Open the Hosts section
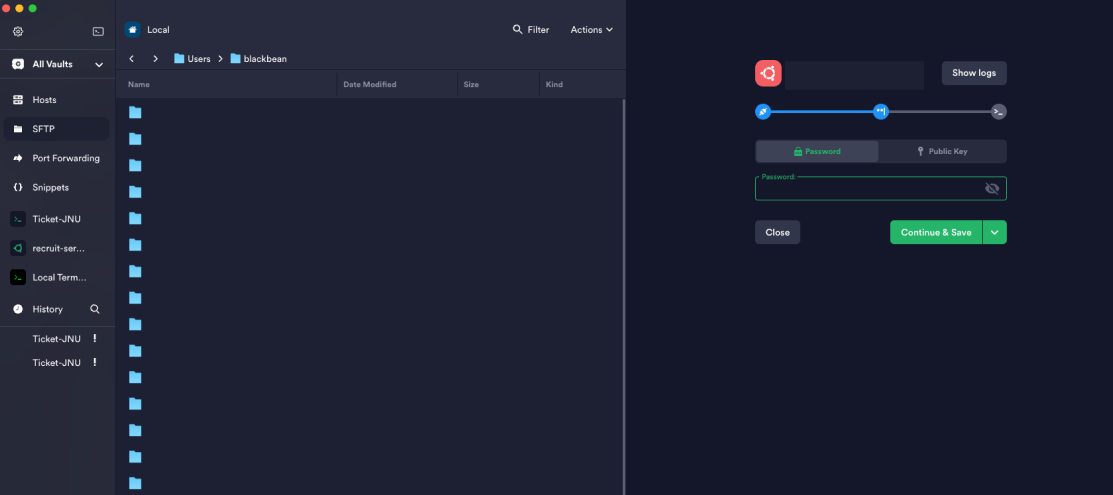This screenshot has height=495, width=1113. pyautogui.click(x=57, y=99)
